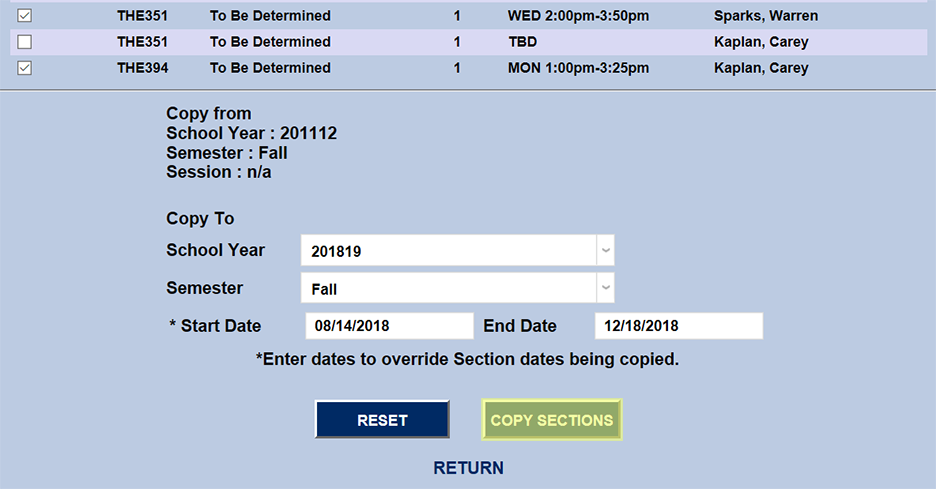Click the COPY SECTIONS button
The height and width of the screenshot is (489, 936).
pos(552,420)
